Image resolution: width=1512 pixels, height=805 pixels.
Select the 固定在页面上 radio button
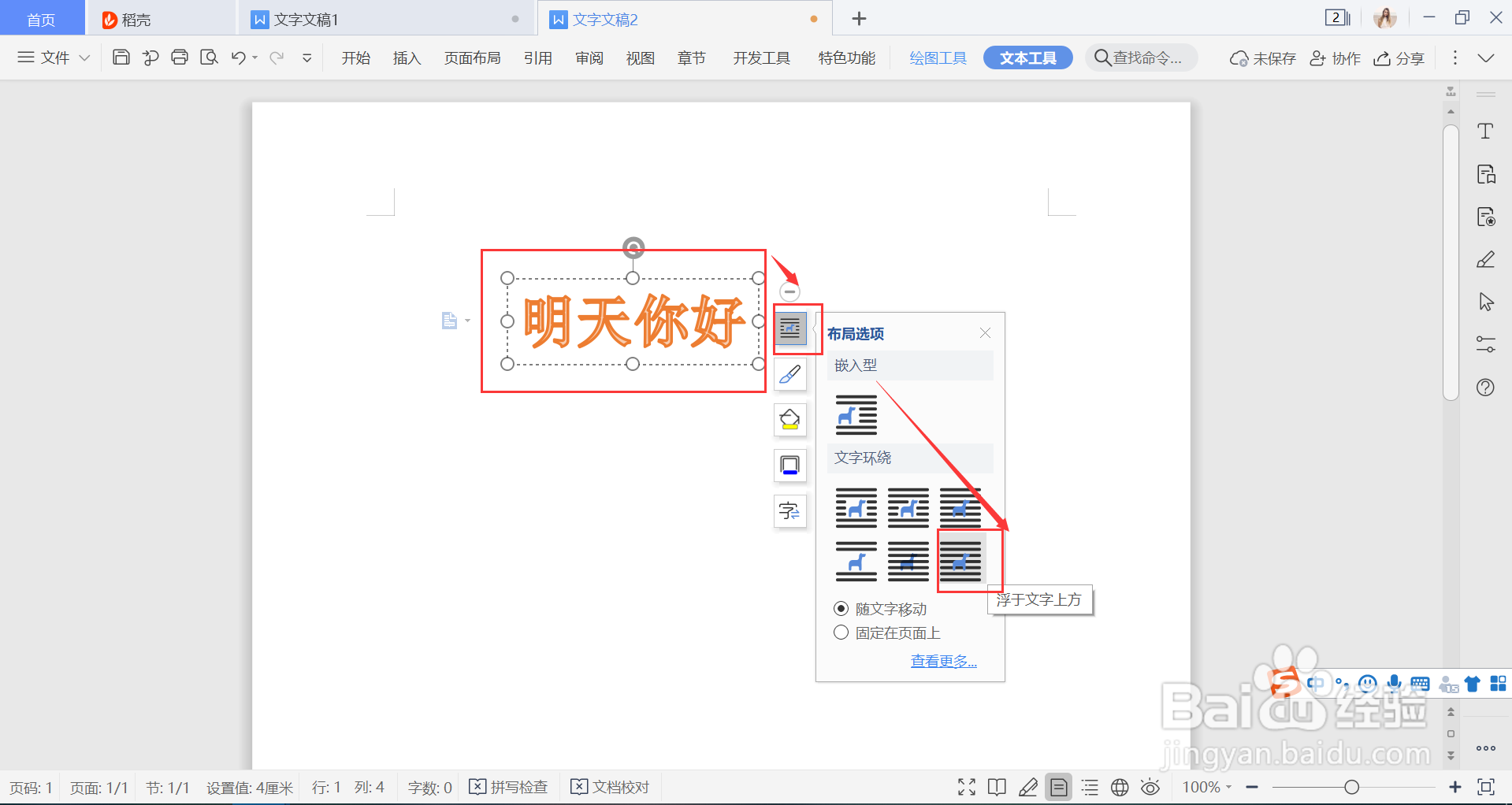tap(841, 632)
